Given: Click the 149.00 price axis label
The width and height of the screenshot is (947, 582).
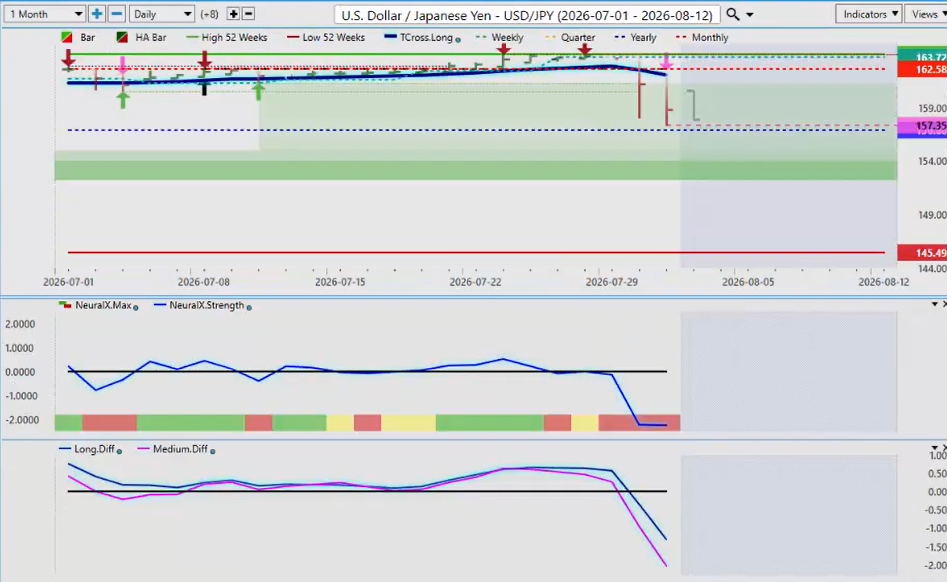Looking at the screenshot, I should point(932,215).
